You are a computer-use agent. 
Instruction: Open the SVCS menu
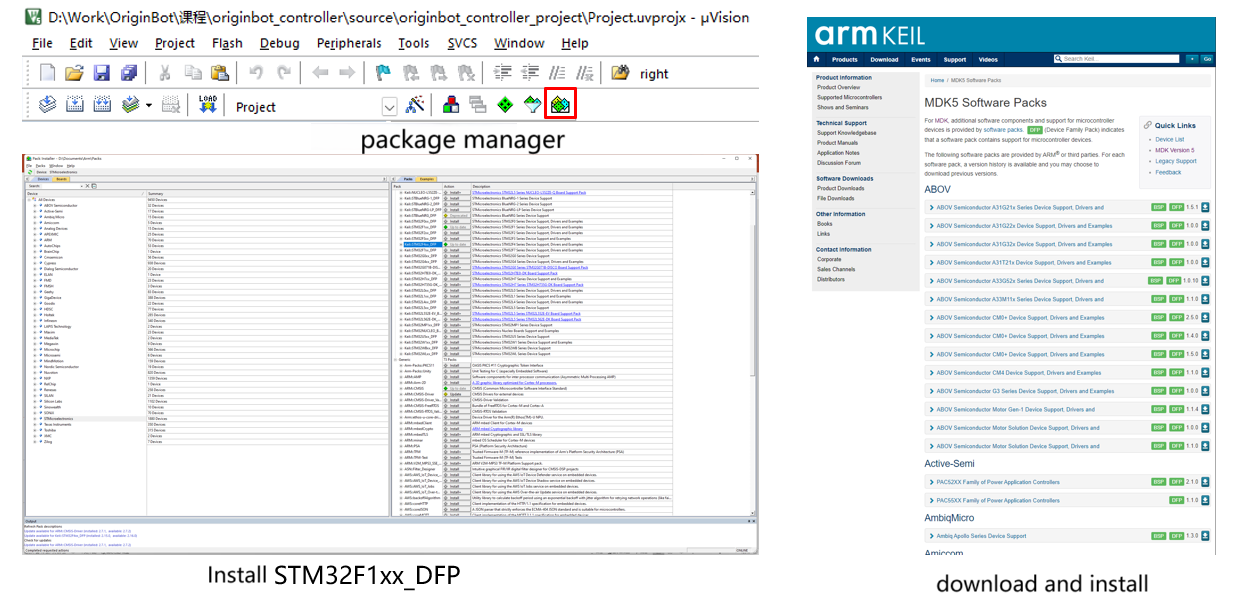point(462,43)
